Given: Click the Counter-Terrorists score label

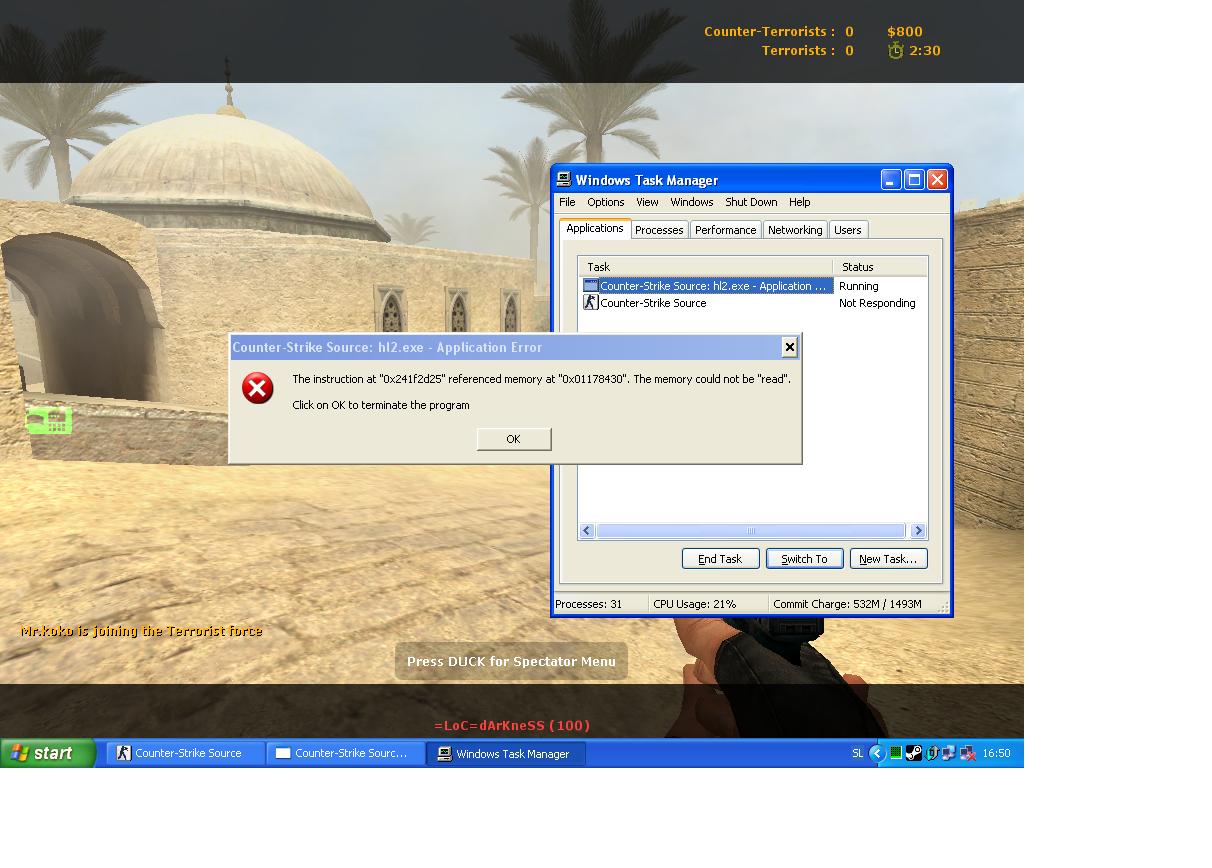Looking at the screenshot, I should click(770, 32).
